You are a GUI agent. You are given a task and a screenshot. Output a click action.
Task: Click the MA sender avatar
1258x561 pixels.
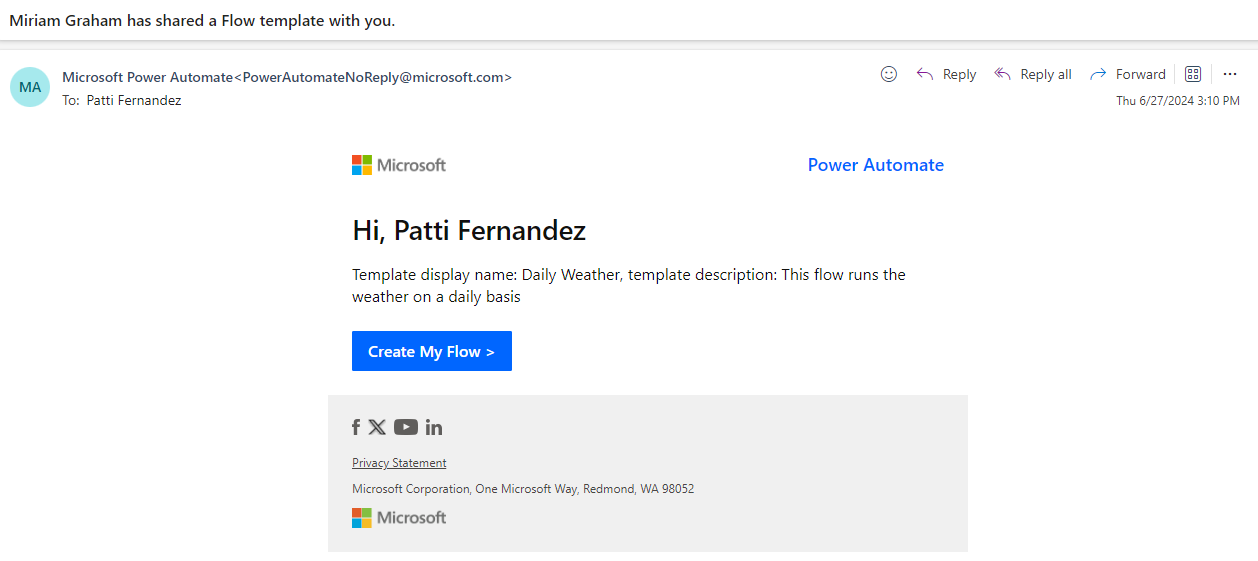coord(30,87)
